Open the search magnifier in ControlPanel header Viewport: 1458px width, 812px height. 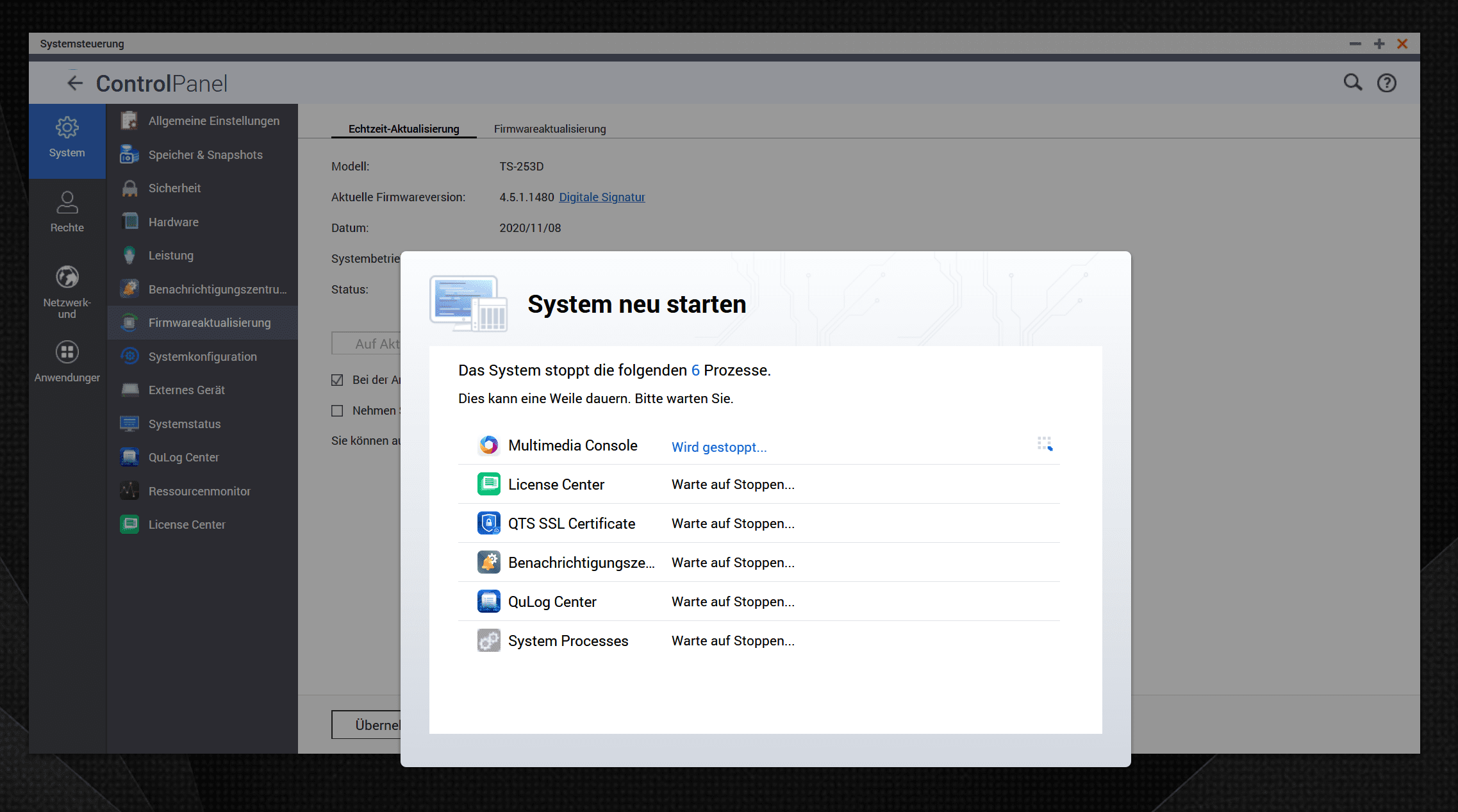point(1352,83)
